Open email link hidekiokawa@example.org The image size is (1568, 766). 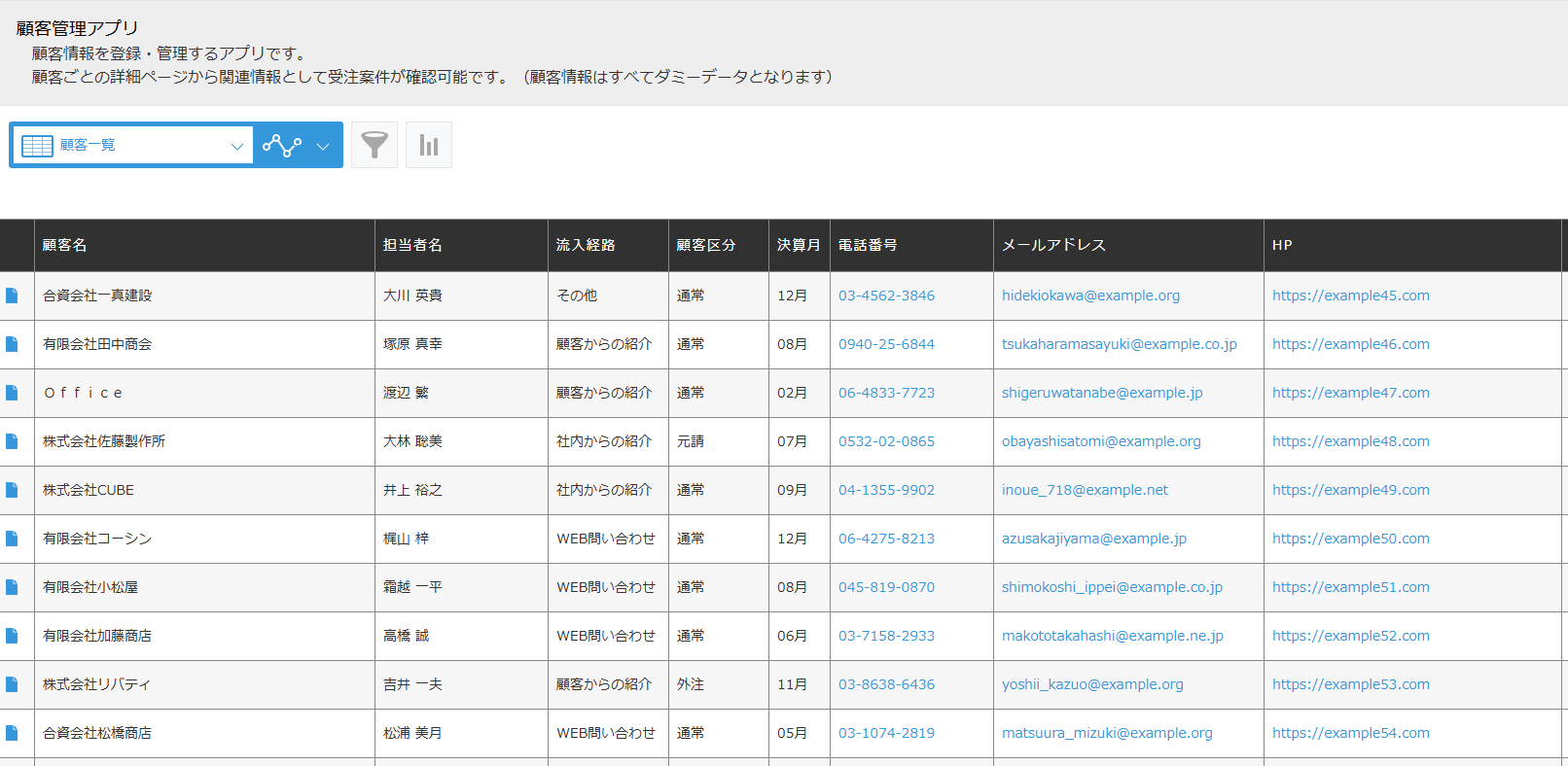[x=1090, y=296]
